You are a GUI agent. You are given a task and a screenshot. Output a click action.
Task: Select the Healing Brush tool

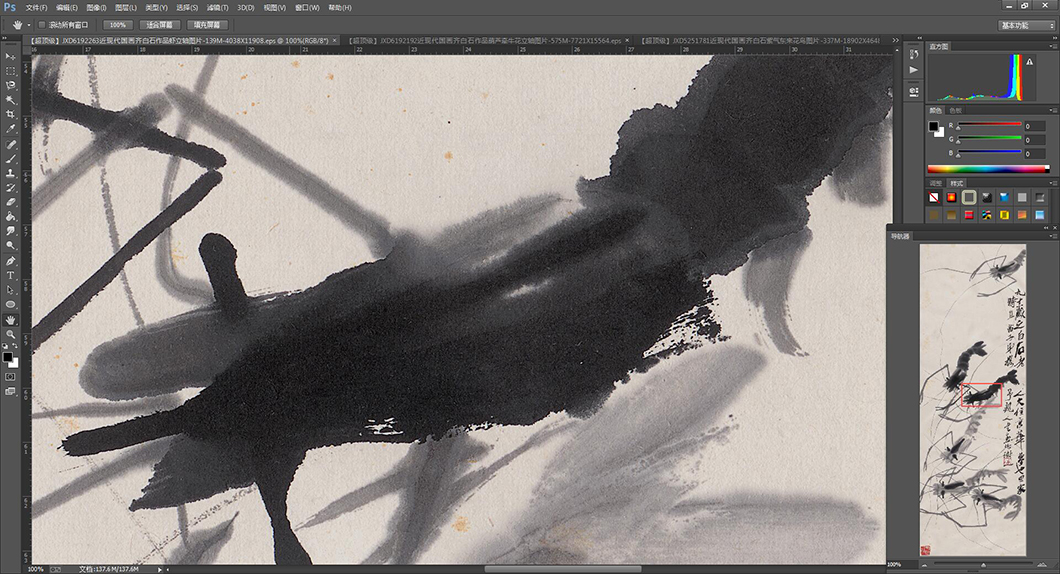pos(10,145)
